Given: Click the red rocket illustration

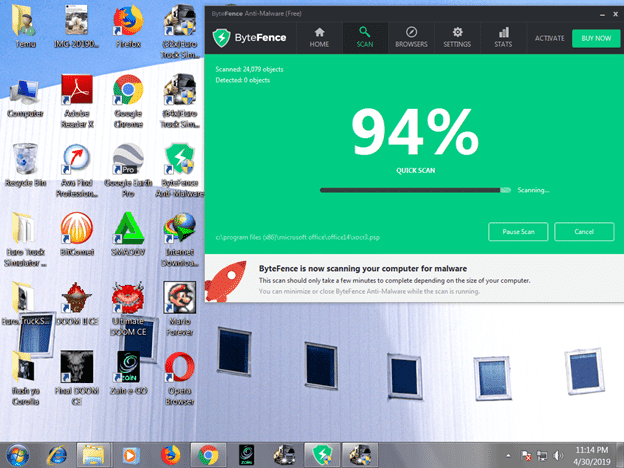Looking at the screenshot, I should pyautogui.click(x=226, y=281).
